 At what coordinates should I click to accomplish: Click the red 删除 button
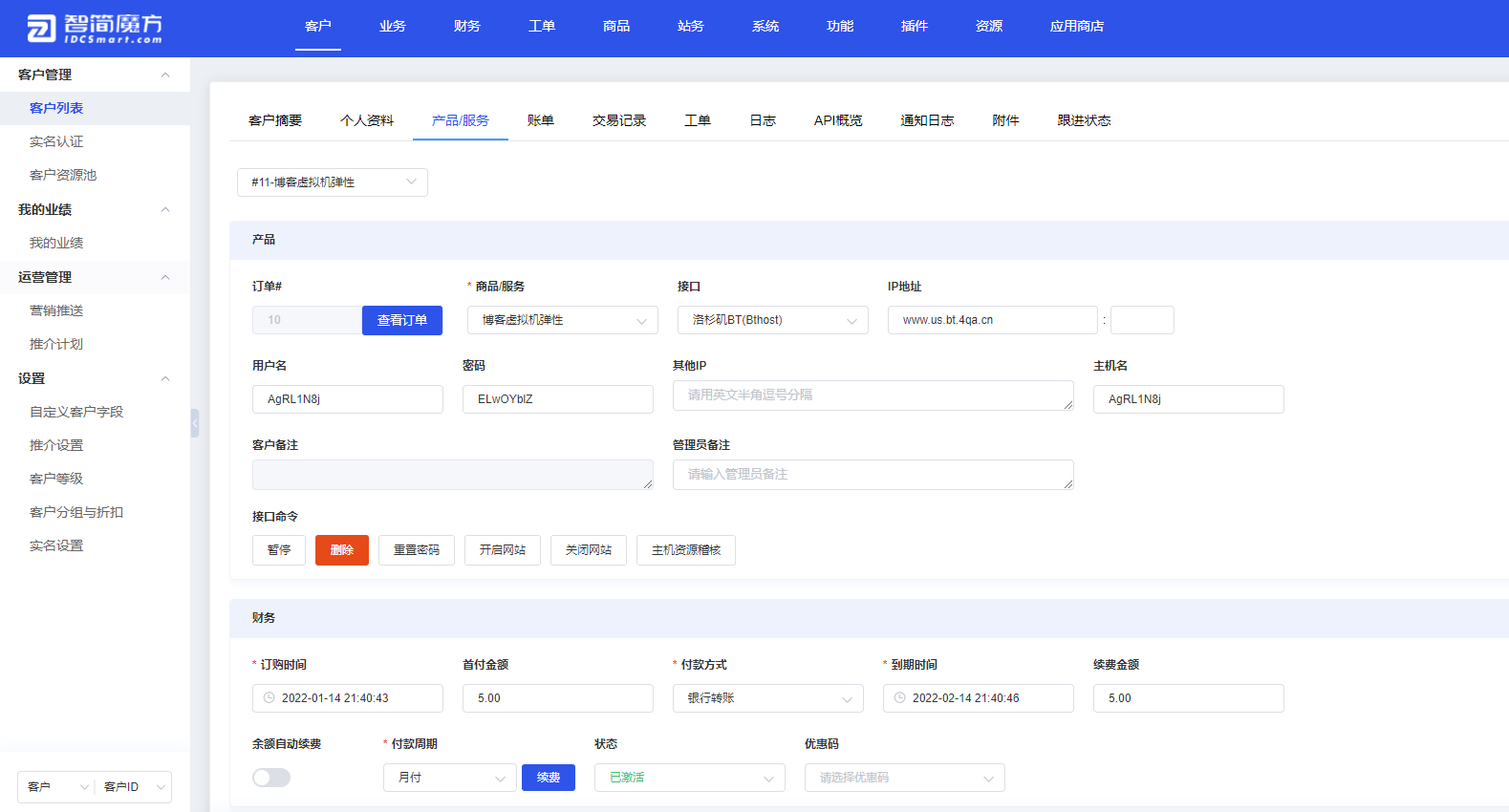342,550
